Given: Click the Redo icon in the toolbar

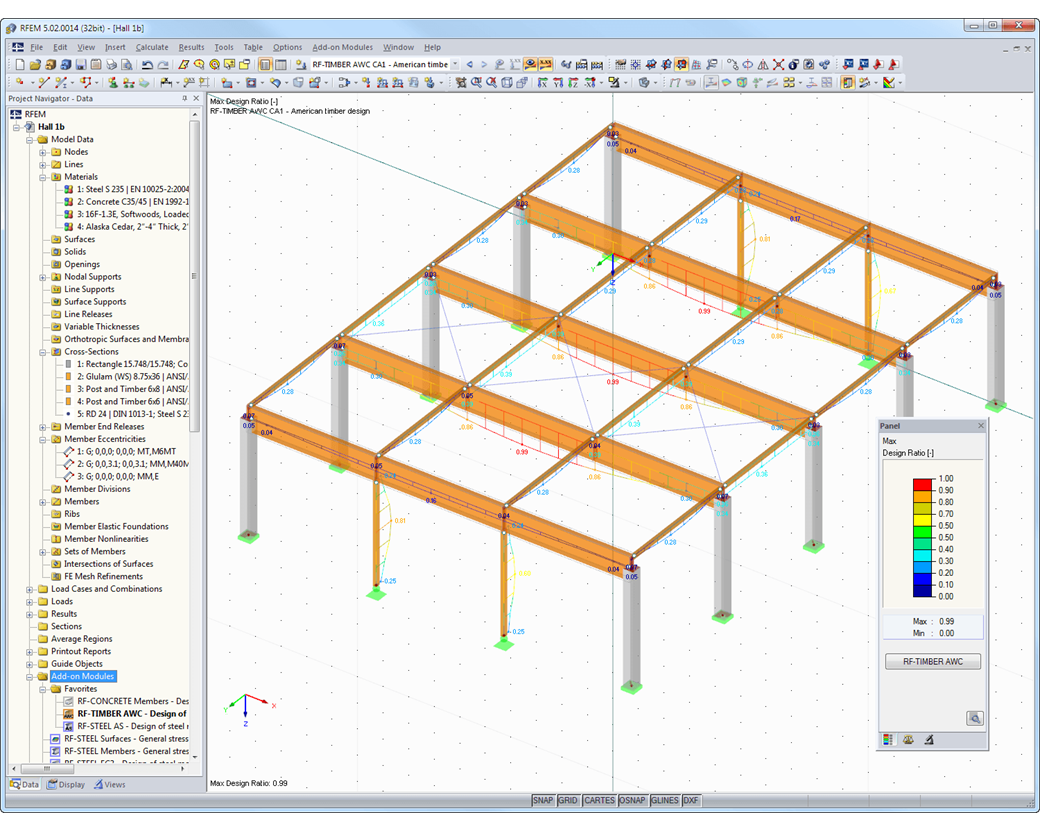Looking at the screenshot, I should [x=161, y=64].
